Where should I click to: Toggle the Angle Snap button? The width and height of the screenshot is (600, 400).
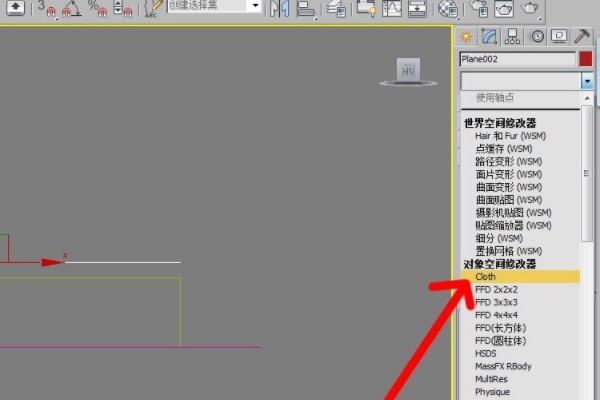coord(73,8)
